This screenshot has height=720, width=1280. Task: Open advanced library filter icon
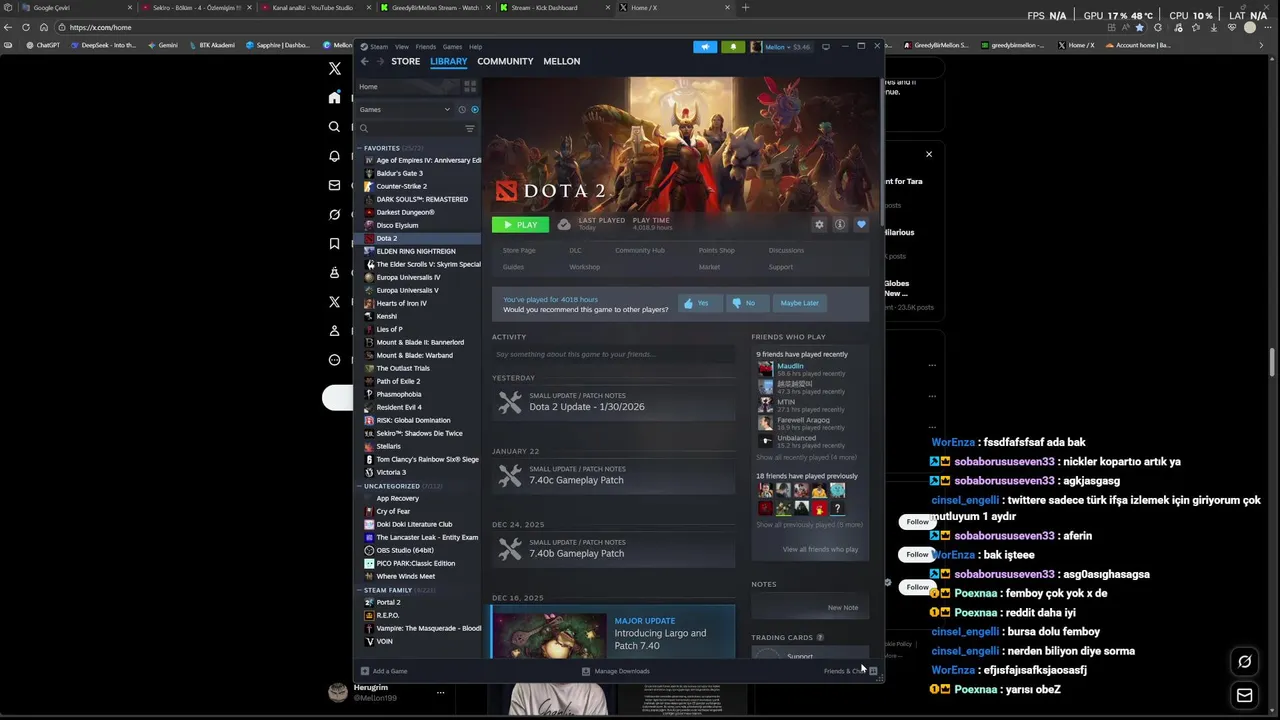(x=470, y=128)
